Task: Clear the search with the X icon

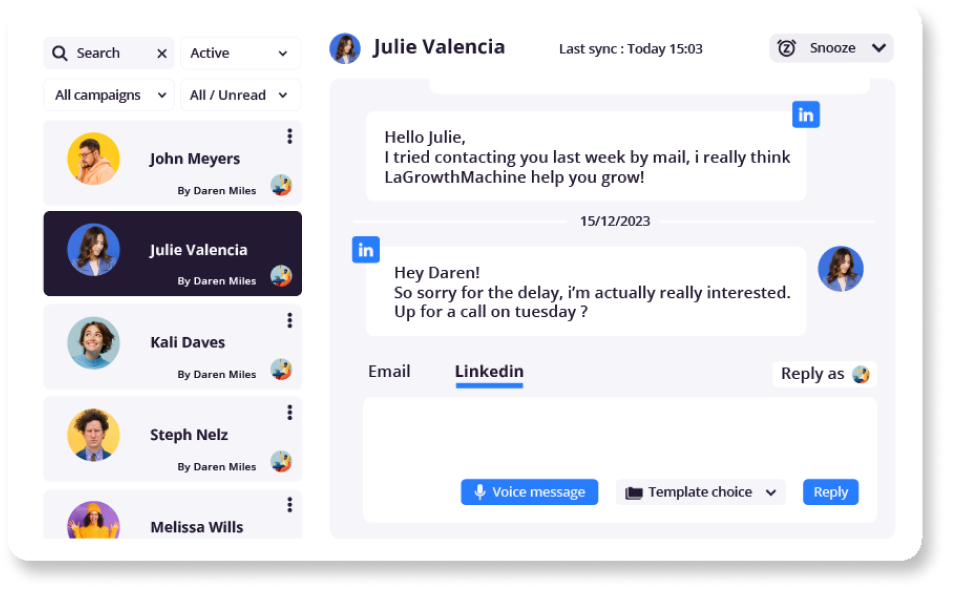Action: tap(162, 54)
